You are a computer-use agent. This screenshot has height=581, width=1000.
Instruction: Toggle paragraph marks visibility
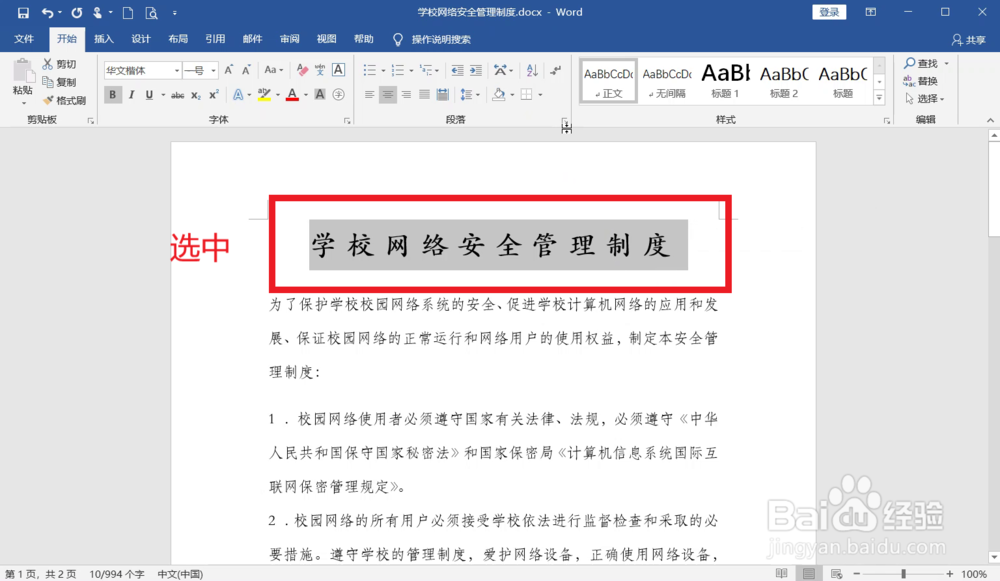[x=556, y=71]
